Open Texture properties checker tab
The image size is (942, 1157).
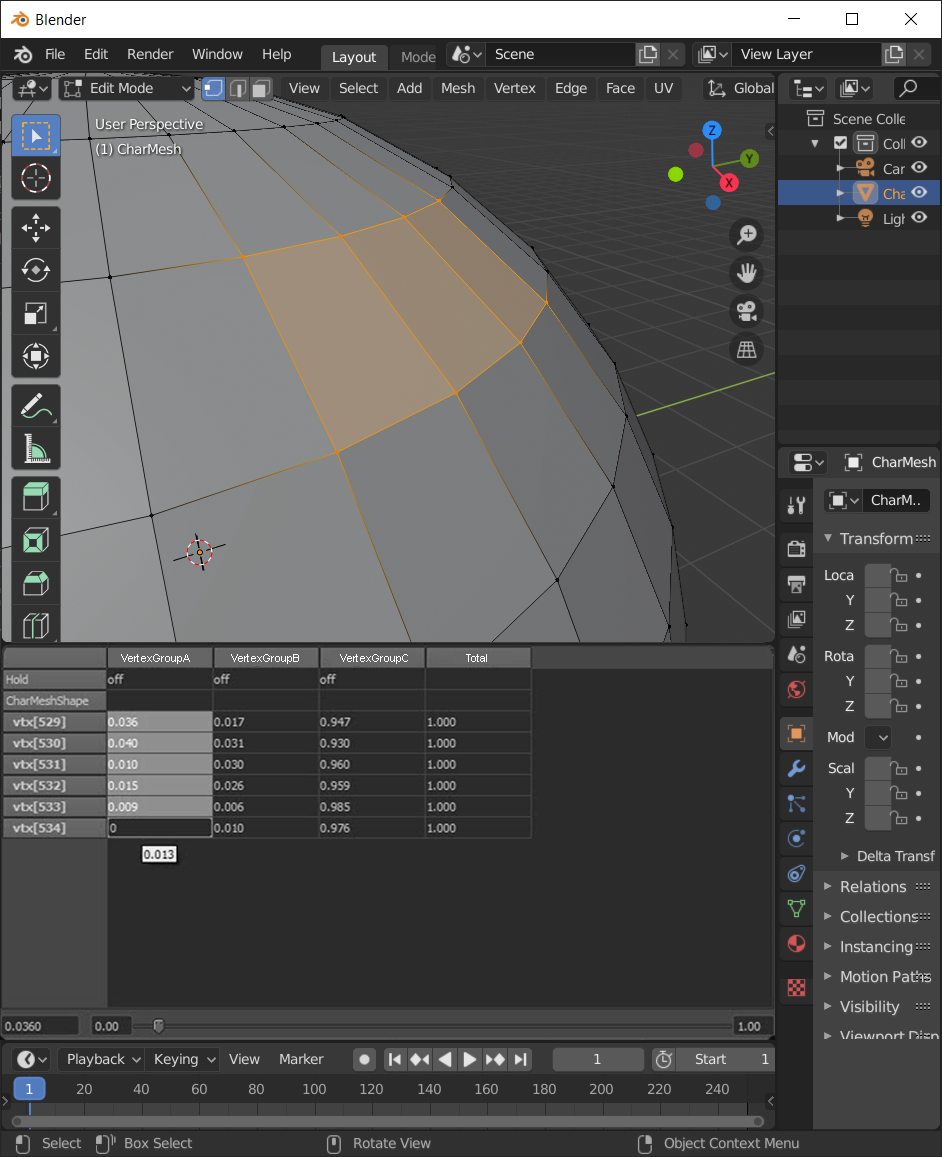tap(796, 987)
